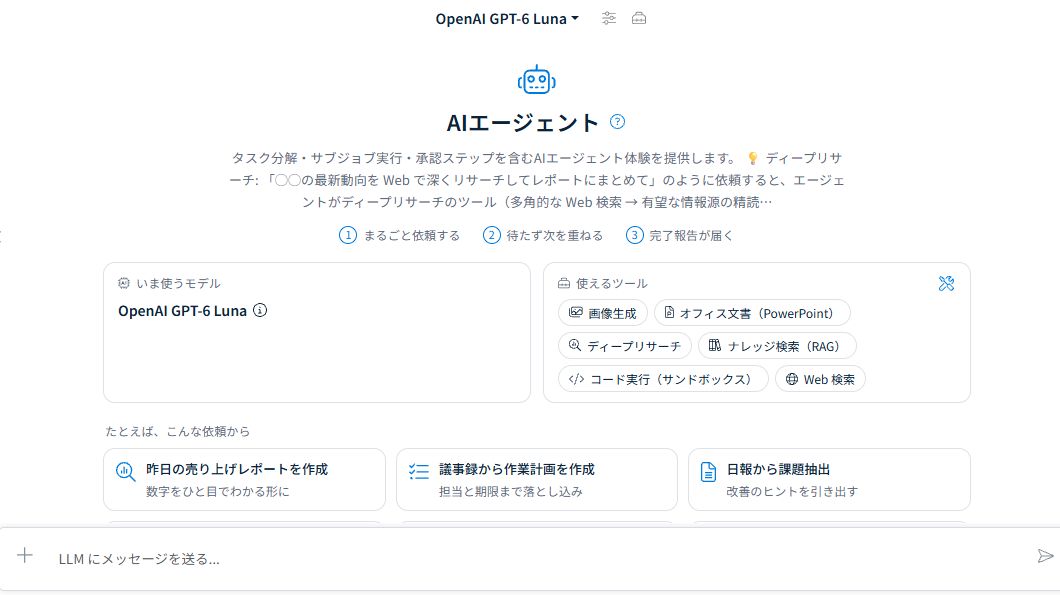The height and width of the screenshot is (595, 1060).
Task: Click 改善のヒントを引き出す subtitle
Action: [792, 492]
